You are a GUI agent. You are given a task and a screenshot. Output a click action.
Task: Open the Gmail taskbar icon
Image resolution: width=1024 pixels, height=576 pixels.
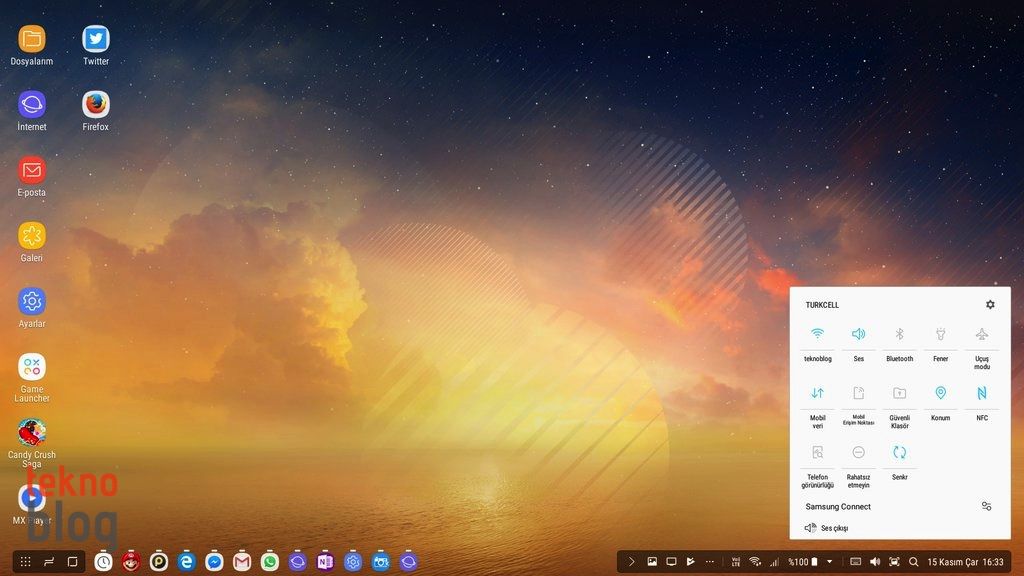click(x=242, y=562)
